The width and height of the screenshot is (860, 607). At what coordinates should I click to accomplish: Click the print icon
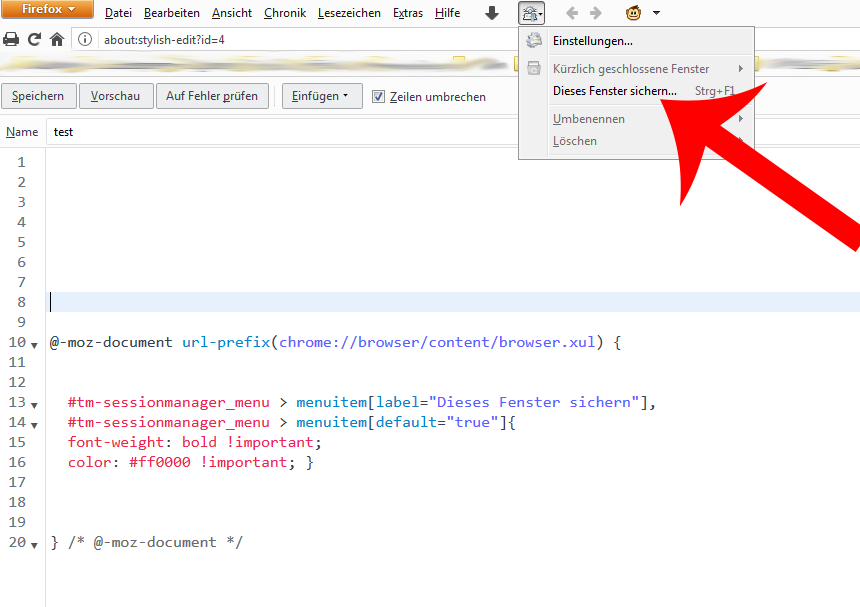[x=11, y=40]
